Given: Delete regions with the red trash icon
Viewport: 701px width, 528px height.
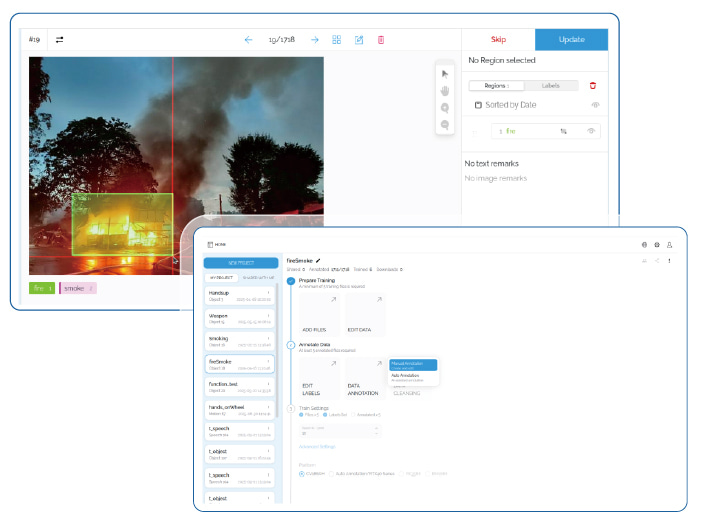Looking at the screenshot, I should 593,86.
